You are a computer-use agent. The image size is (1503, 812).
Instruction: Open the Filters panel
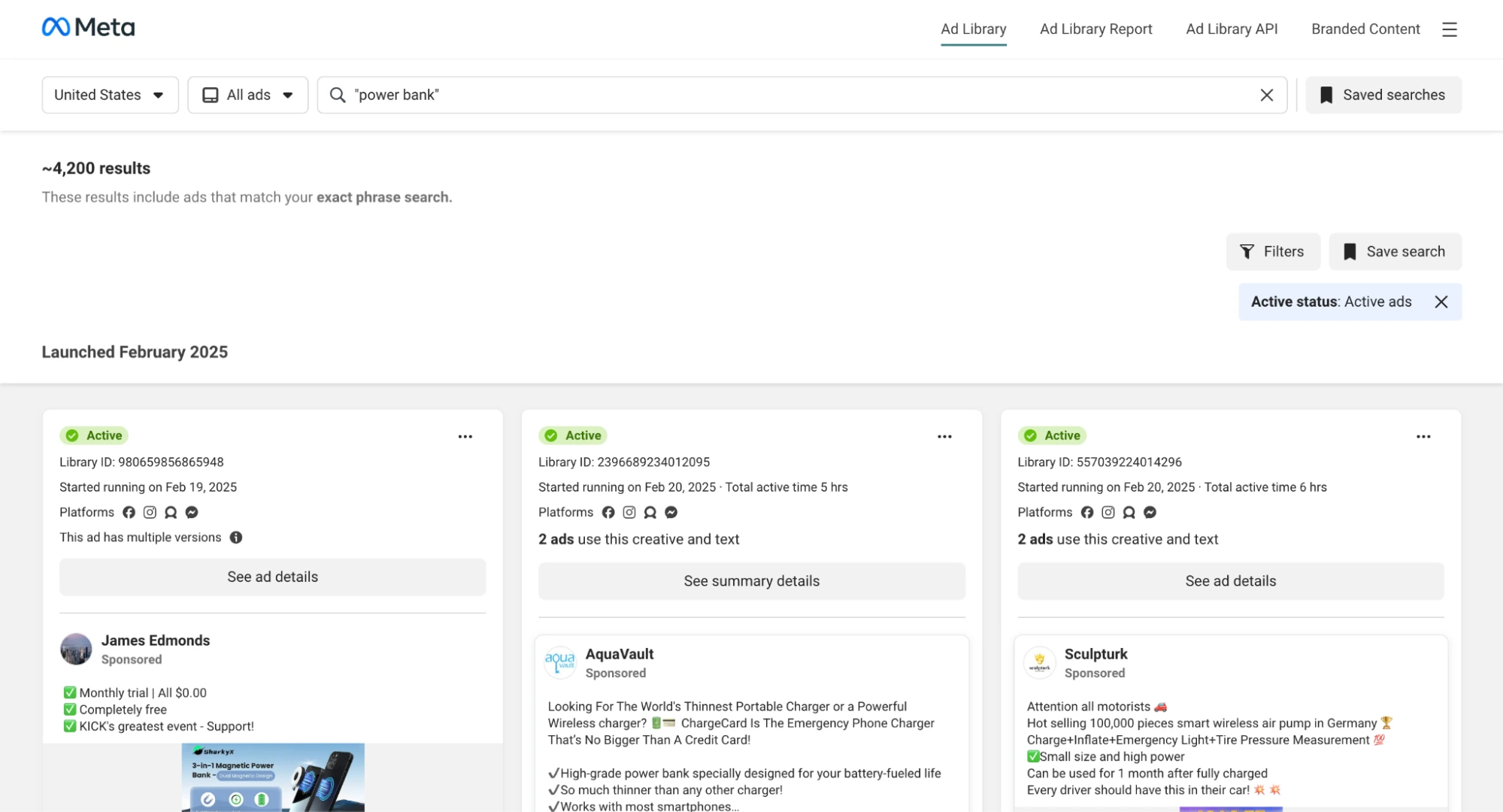coord(1273,252)
